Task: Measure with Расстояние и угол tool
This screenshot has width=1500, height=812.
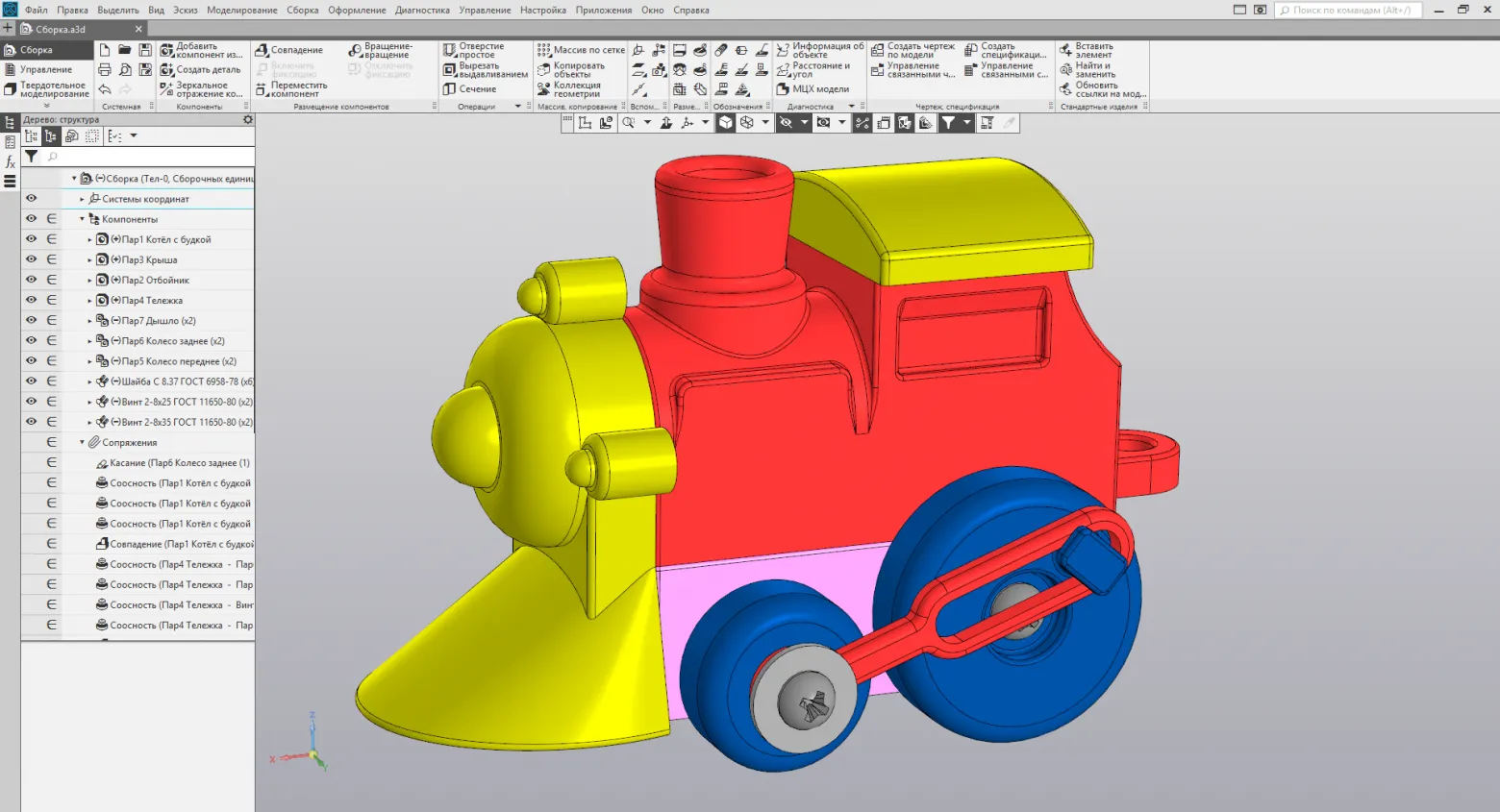Action: [x=813, y=70]
